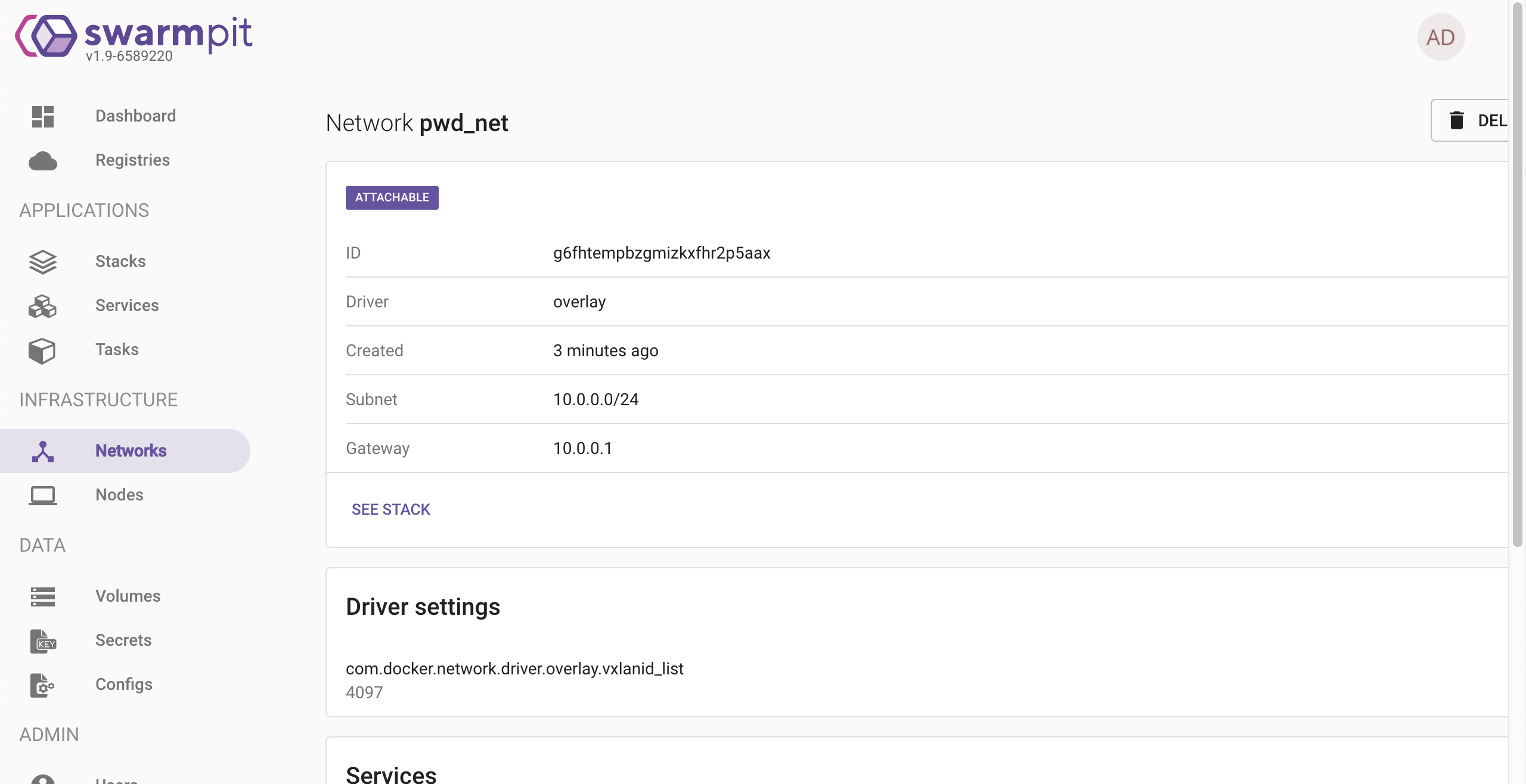Click the Nodes laptop icon
Image resolution: width=1526 pixels, height=784 pixels.
[43, 495]
